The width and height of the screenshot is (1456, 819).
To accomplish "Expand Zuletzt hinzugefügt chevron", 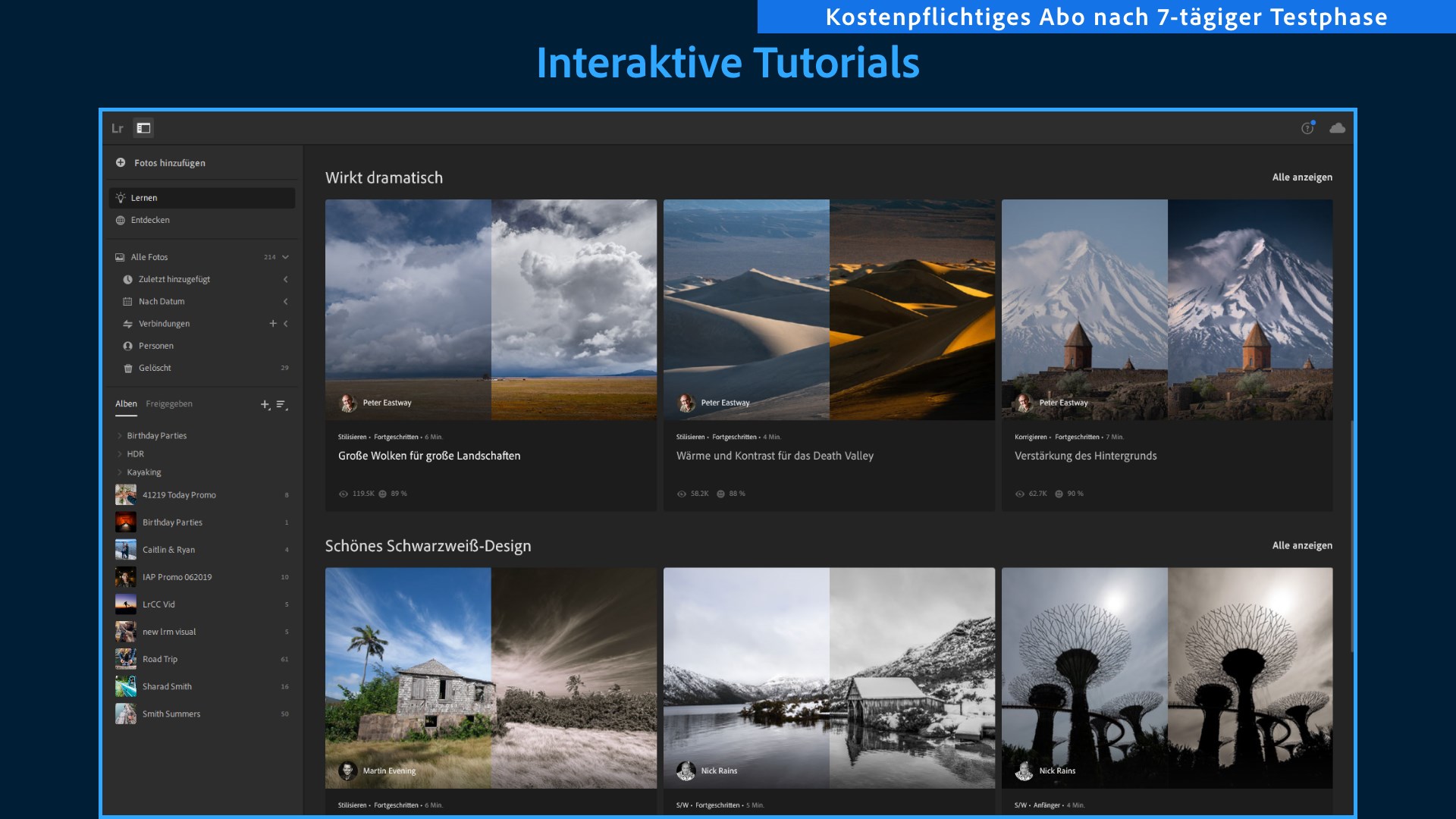I will [286, 279].
